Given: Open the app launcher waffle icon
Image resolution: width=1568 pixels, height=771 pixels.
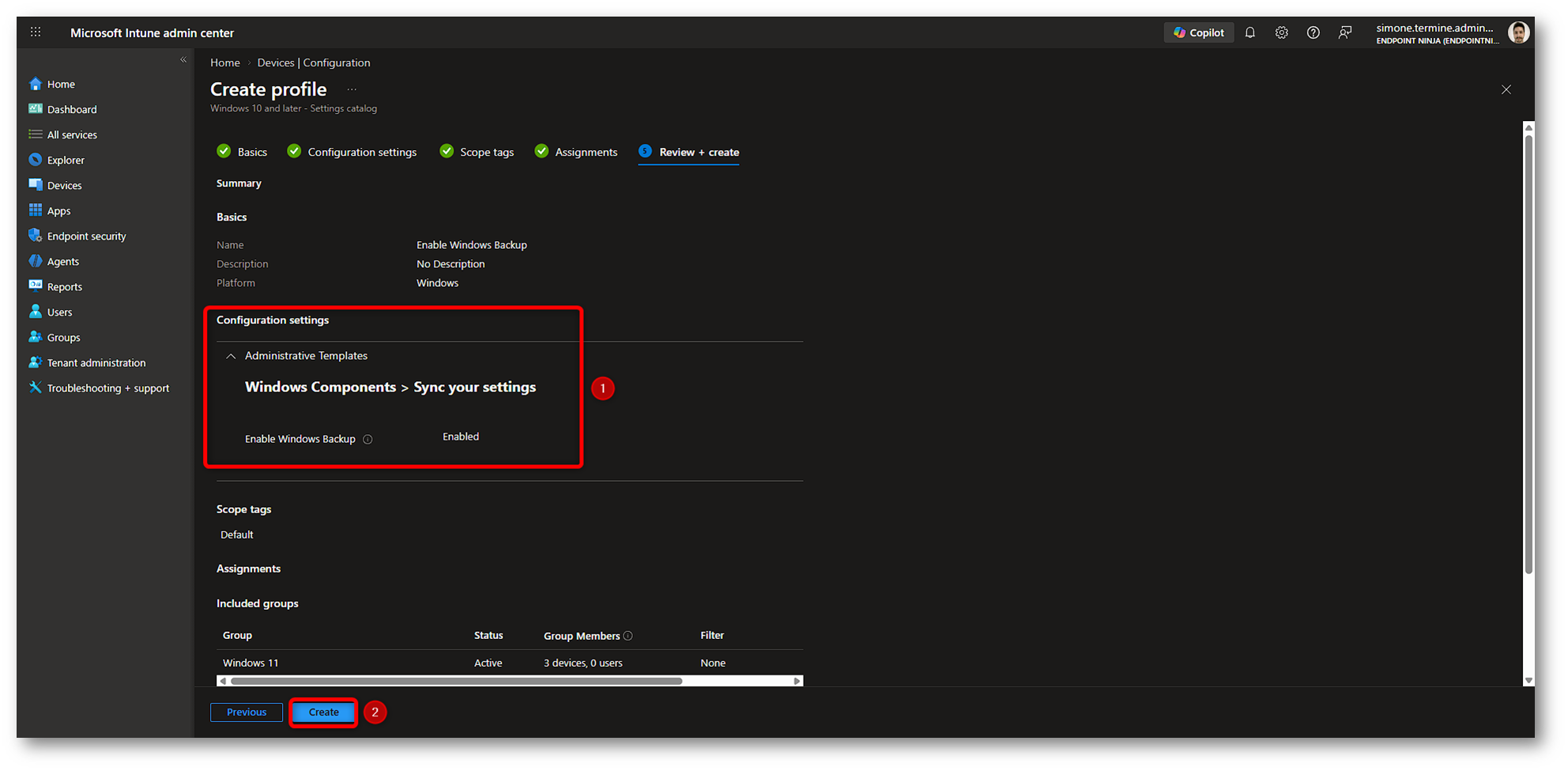Looking at the screenshot, I should [x=36, y=32].
